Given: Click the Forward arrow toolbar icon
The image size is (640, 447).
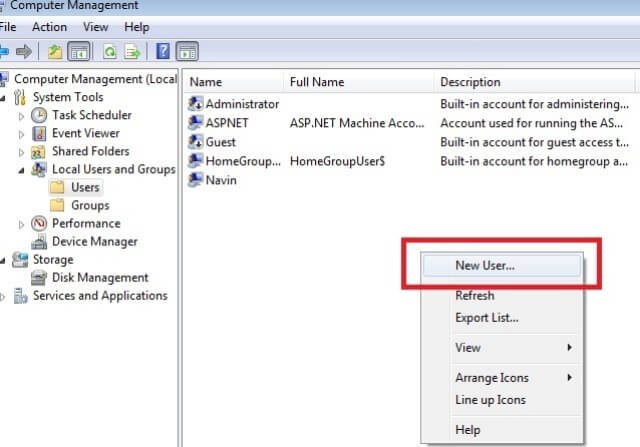Looking at the screenshot, I should [24, 51].
